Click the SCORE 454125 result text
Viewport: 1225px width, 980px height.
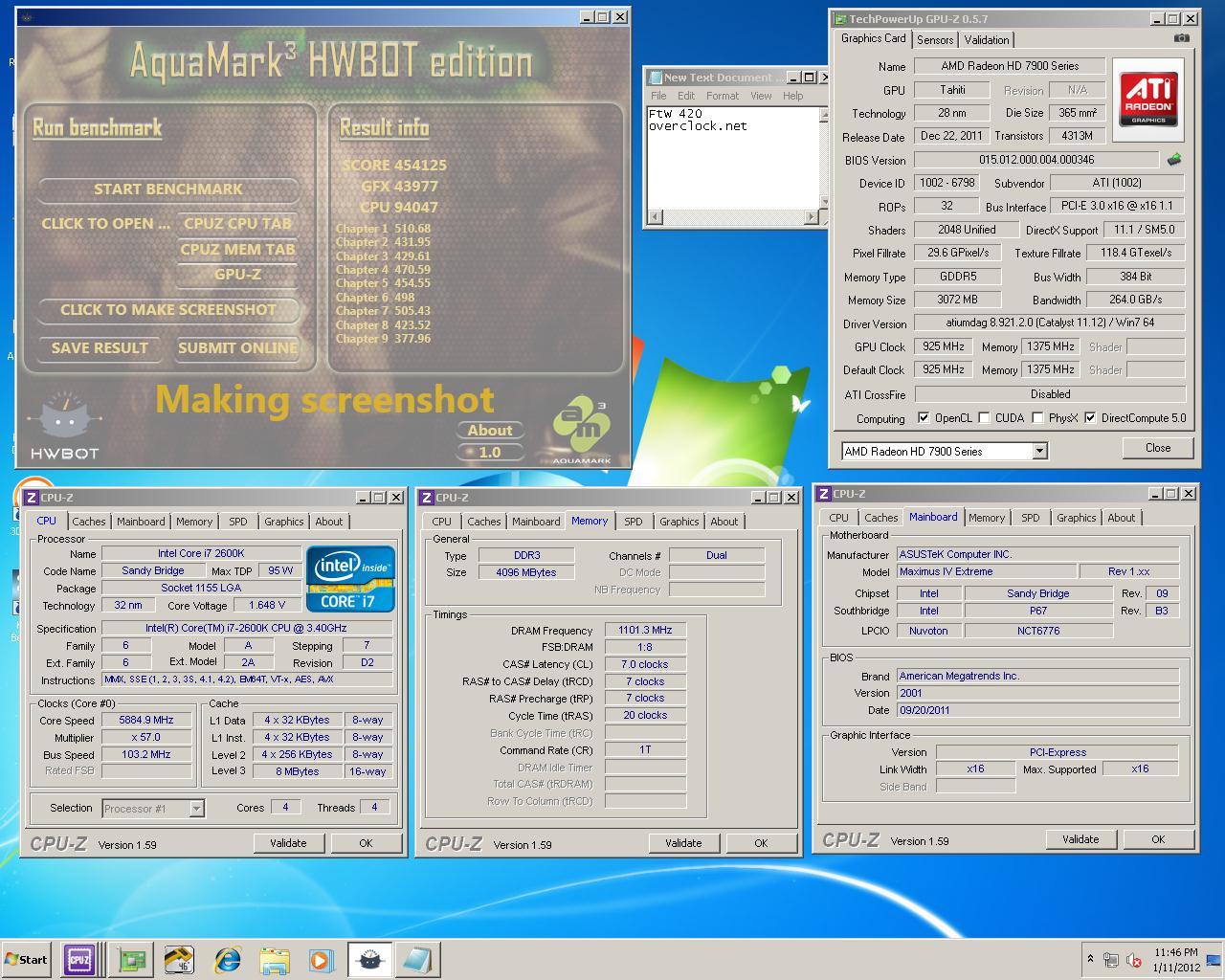(x=394, y=165)
